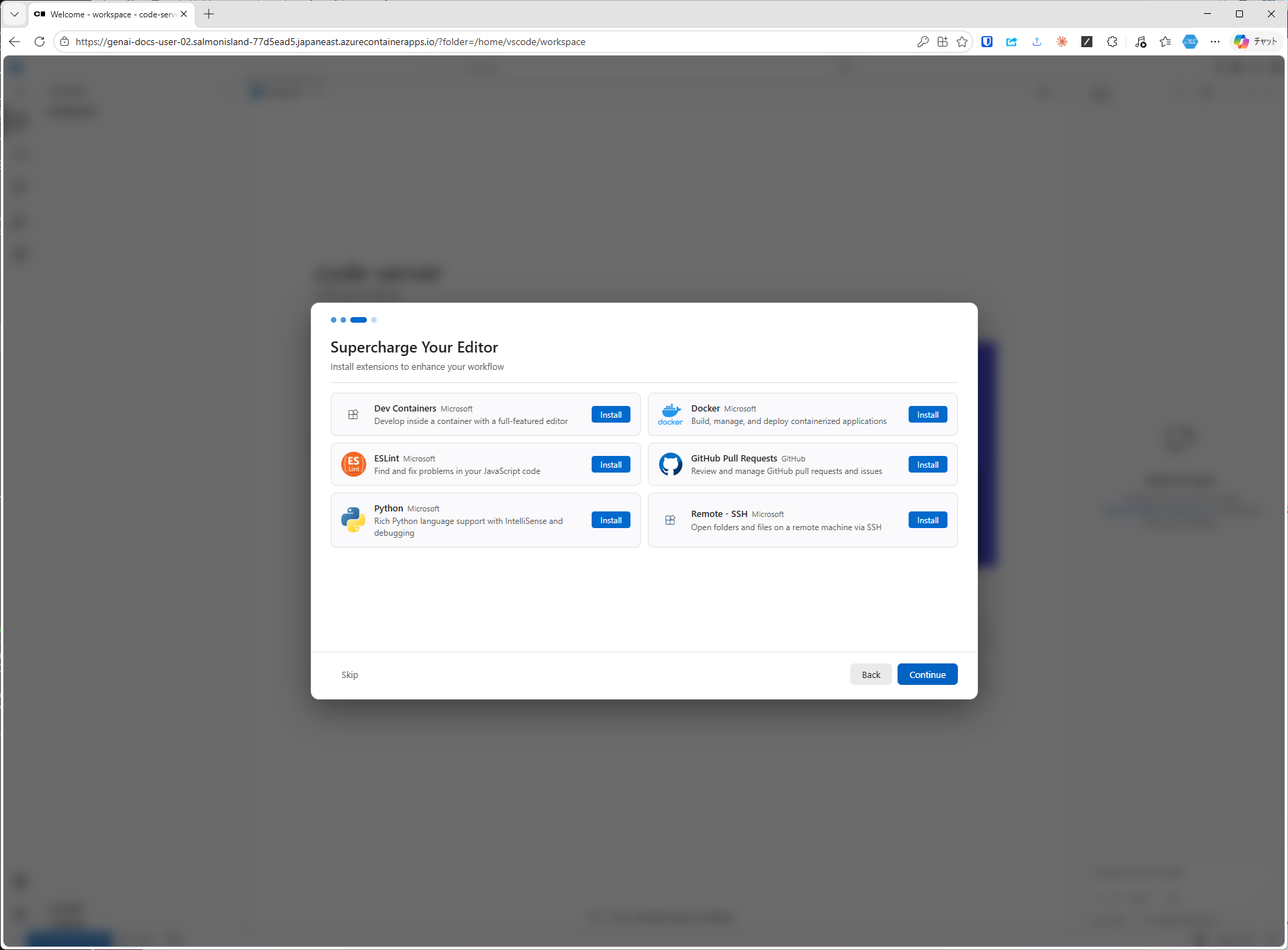
Task: Install the ESLint extension
Action: point(610,464)
